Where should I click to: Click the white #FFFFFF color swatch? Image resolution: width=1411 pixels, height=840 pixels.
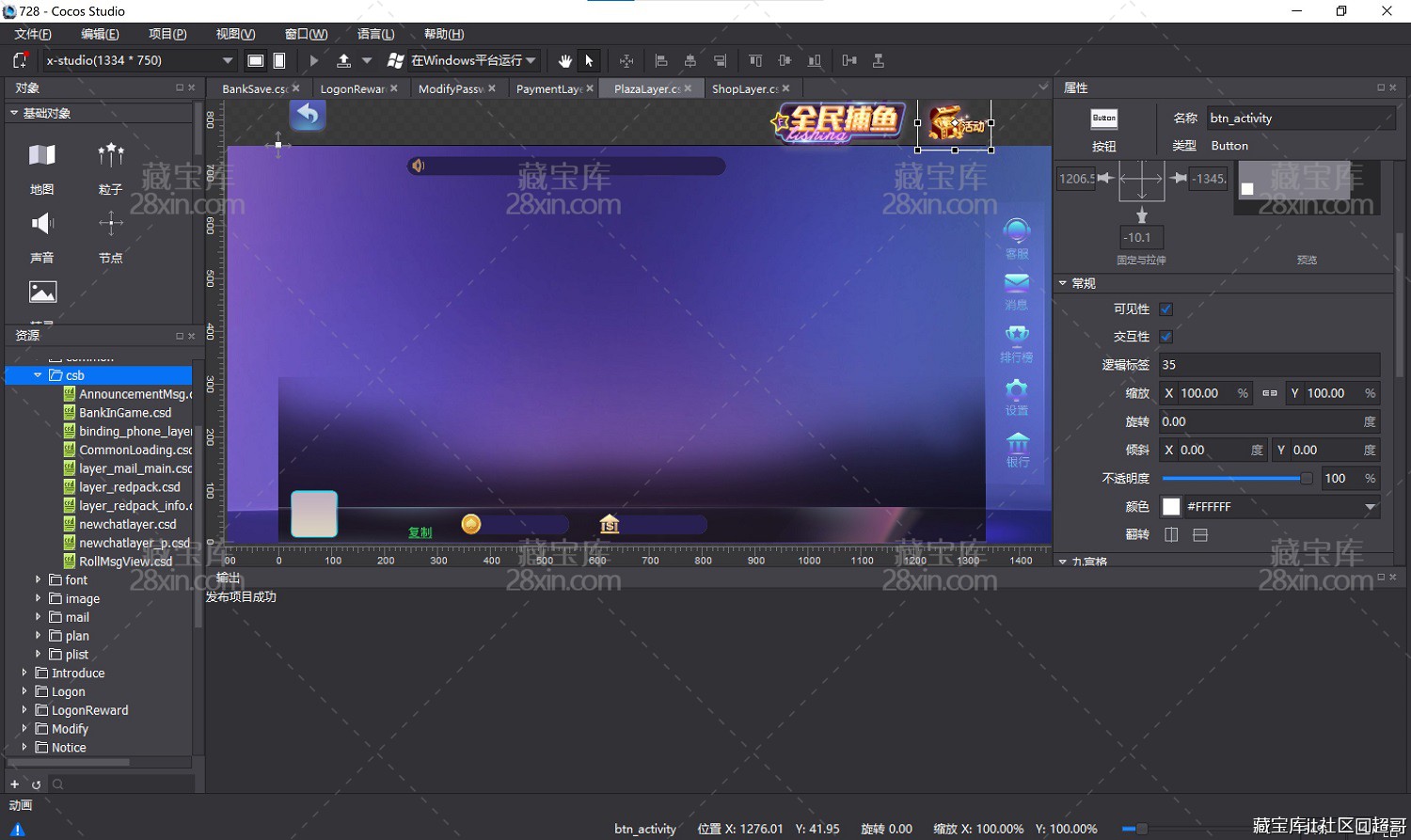coord(1171,507)
